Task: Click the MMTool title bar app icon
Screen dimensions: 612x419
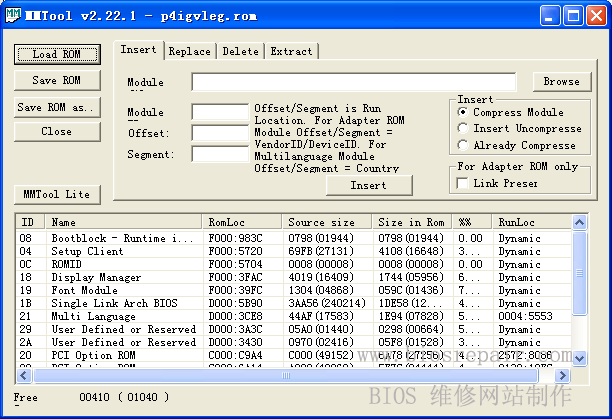Action: point(13,16)
